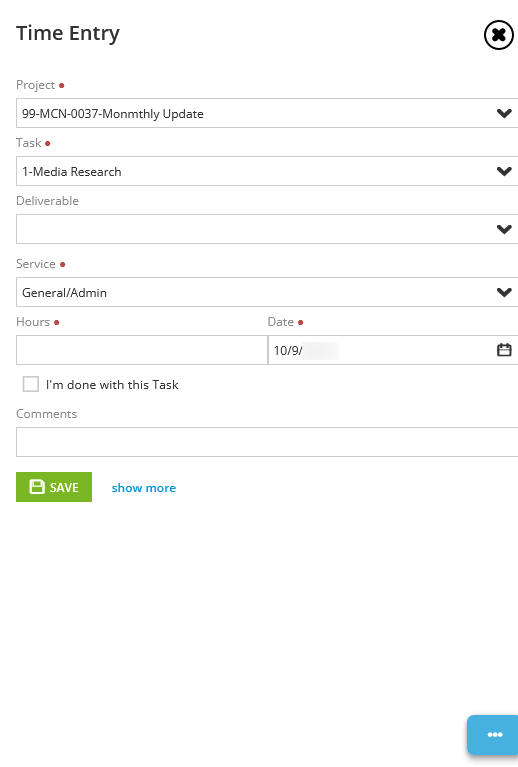Open the calendar date picker icon
Image resolution: width=518 pixels, height=767 pixels.
(504, 350)
